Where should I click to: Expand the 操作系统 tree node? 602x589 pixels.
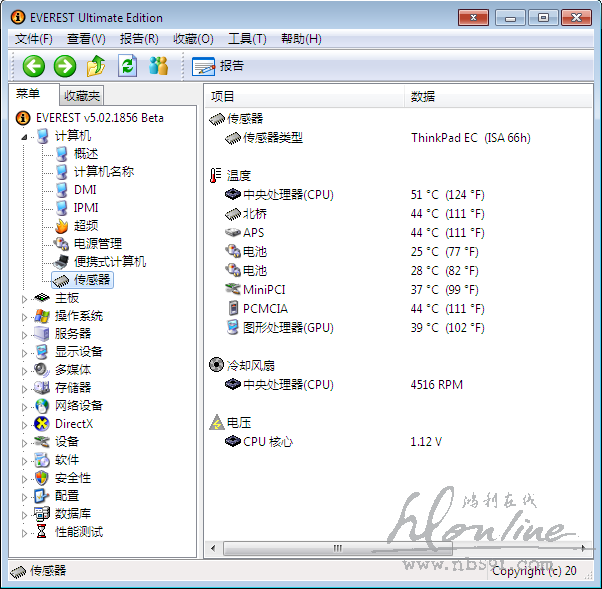click(26, 316)
